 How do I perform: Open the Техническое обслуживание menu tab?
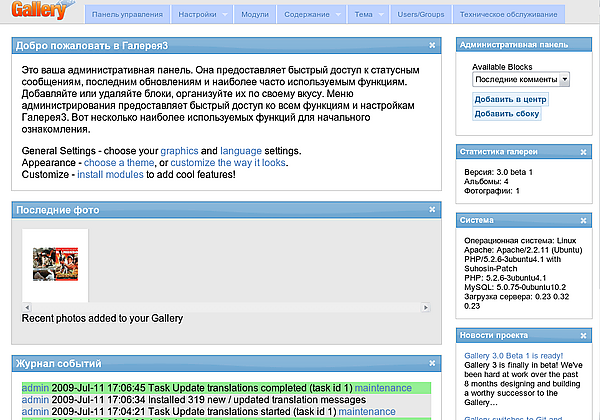[x=509, y=15]
